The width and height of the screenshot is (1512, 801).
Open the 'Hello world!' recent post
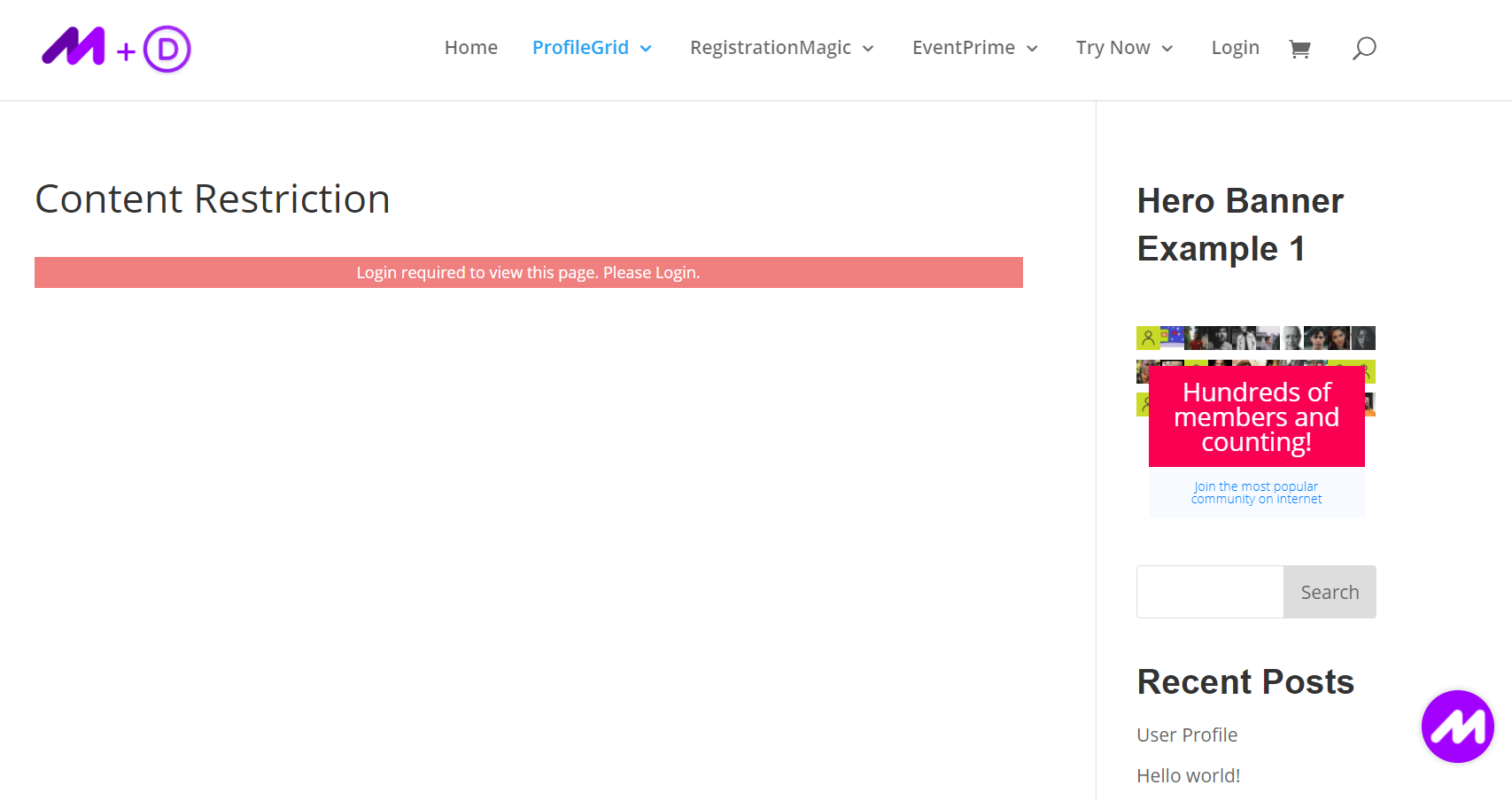[1188, 775]
